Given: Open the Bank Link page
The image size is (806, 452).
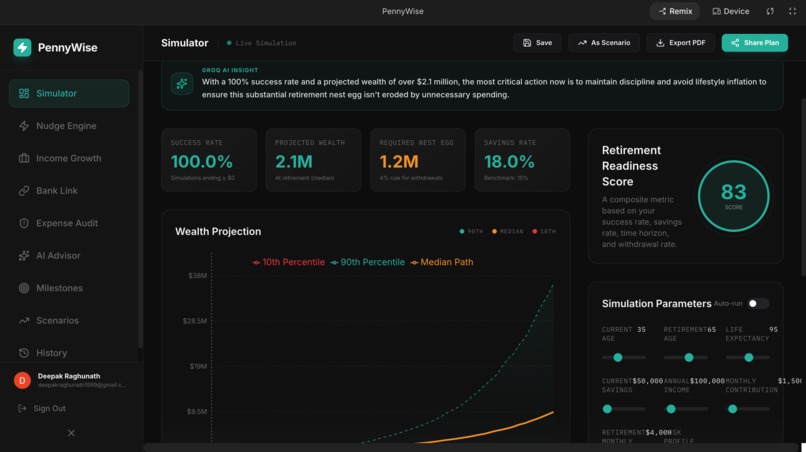Looking at the screenshot, I should click(69, 190).
